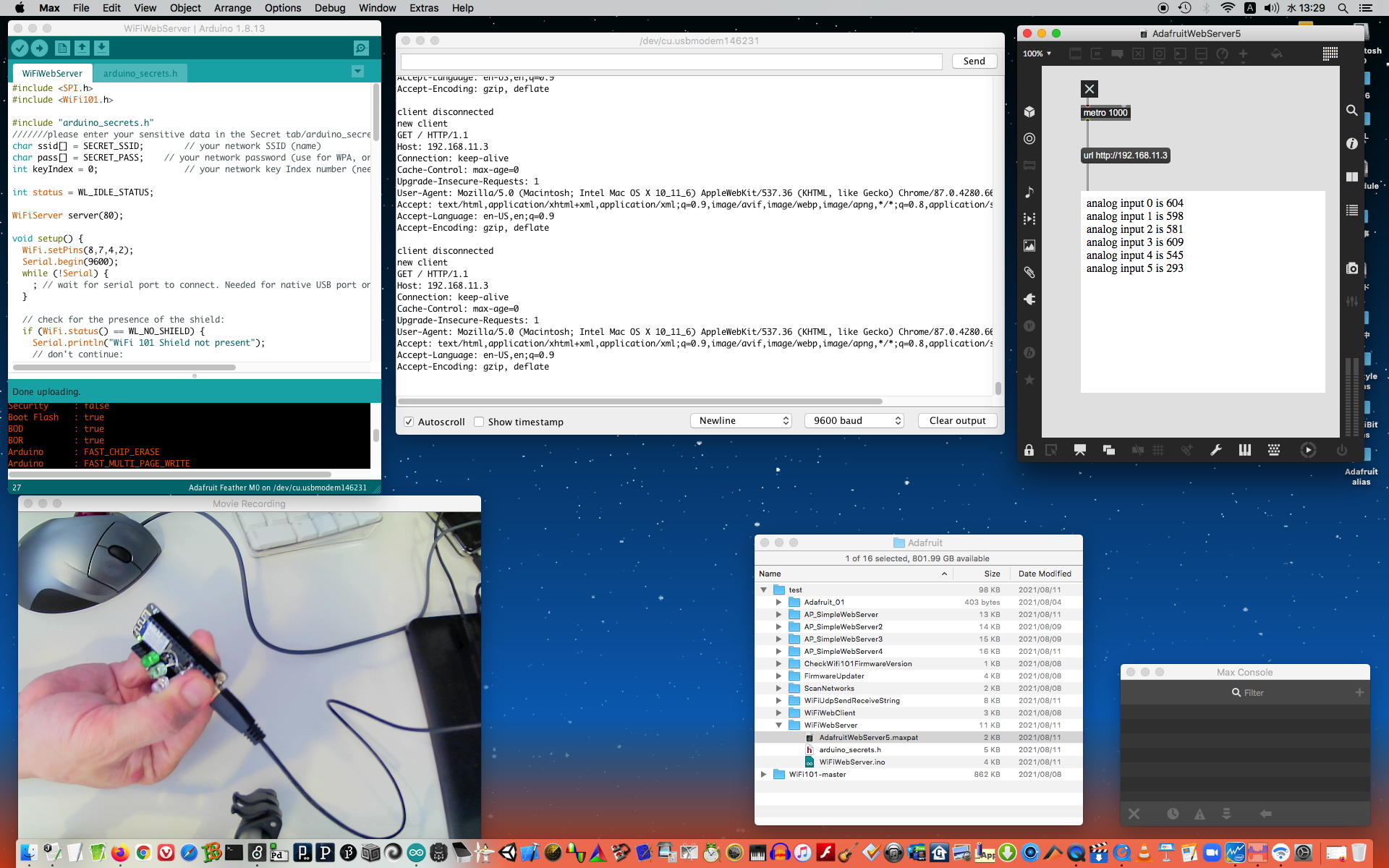The image size is (1389, 868).
Task: Open Max Inspector info icon
Action: [x=1351, y=143]
